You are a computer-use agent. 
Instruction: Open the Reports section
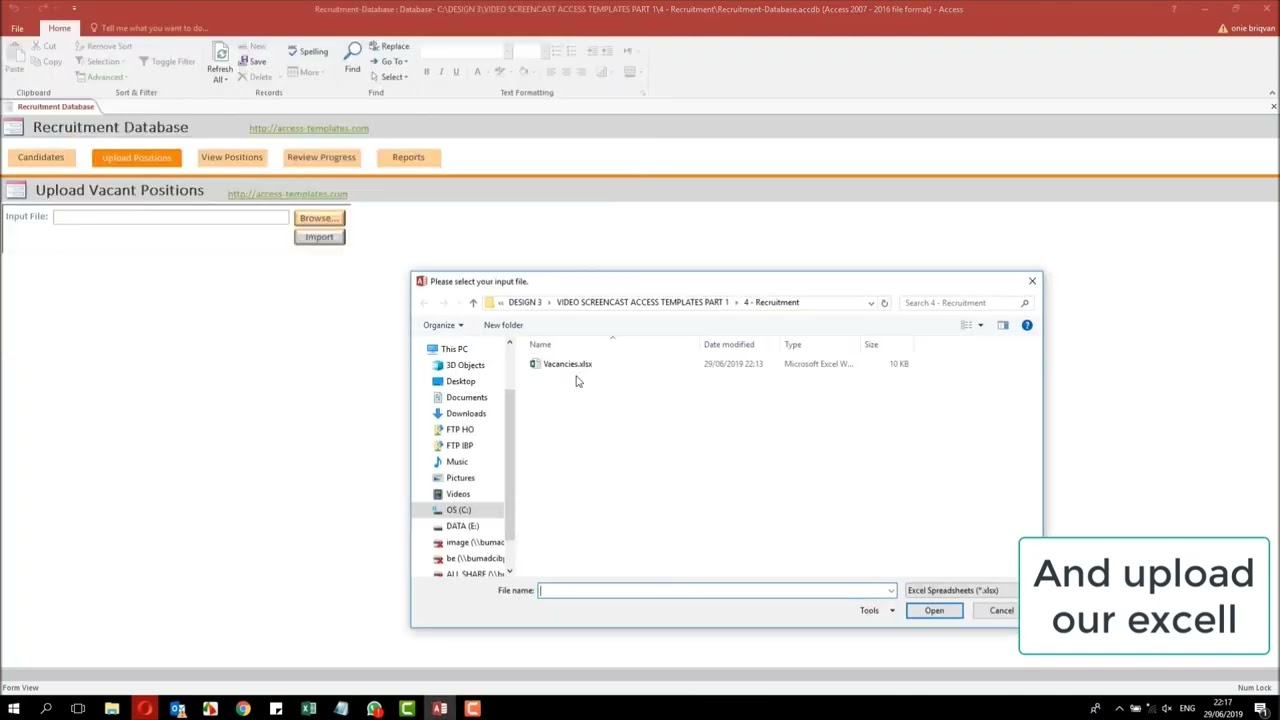tap(408, 157)
